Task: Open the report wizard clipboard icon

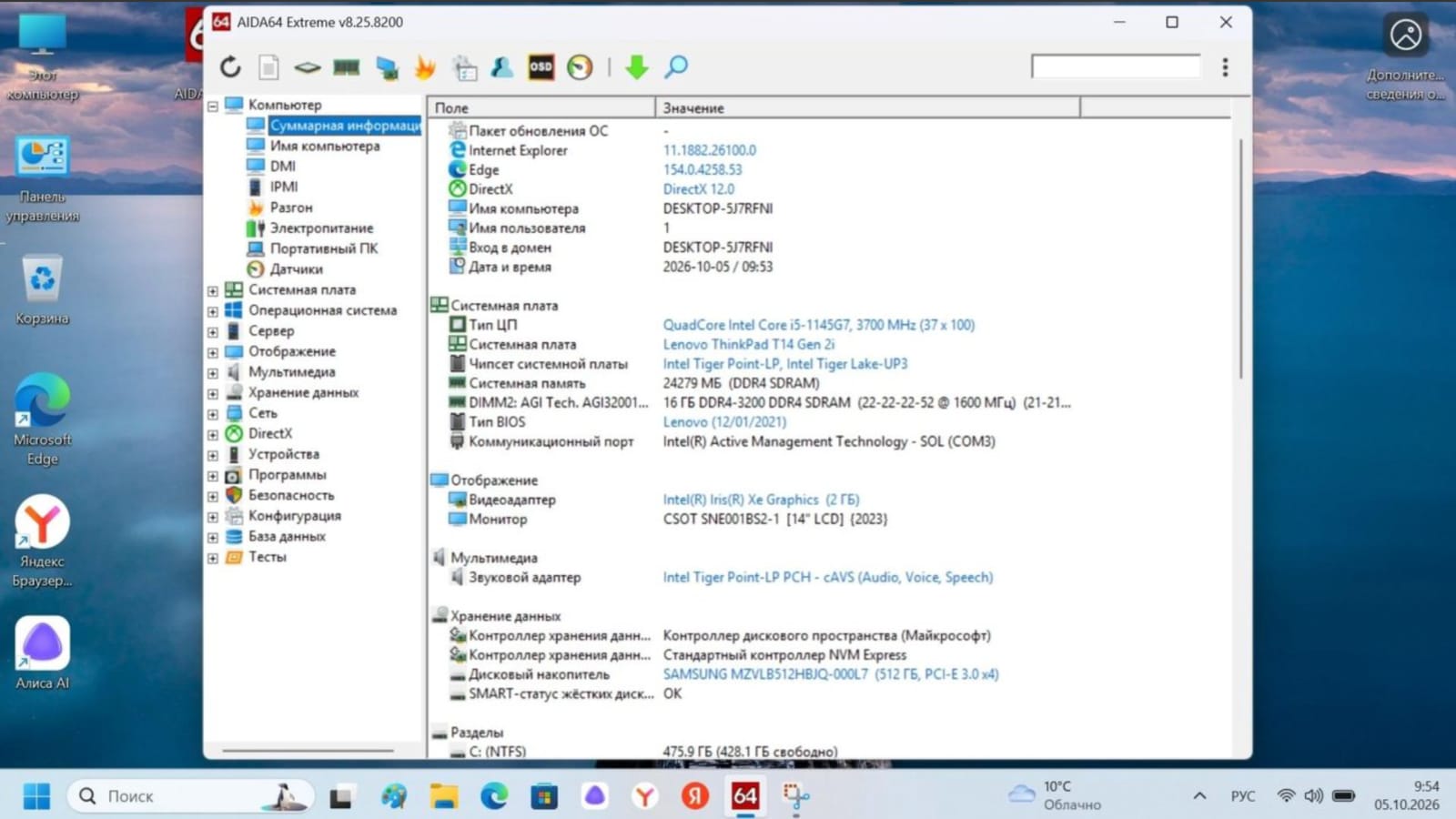Action: point(465,67)
